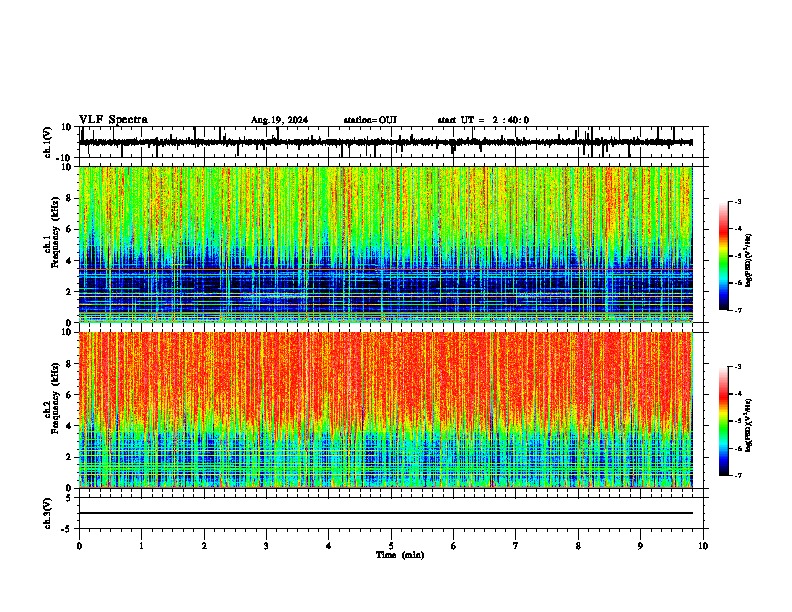The height and width of the screenshot is (612, 792).
Task: Click the "station=OUI" header text
Action: (x=370, y=120)
